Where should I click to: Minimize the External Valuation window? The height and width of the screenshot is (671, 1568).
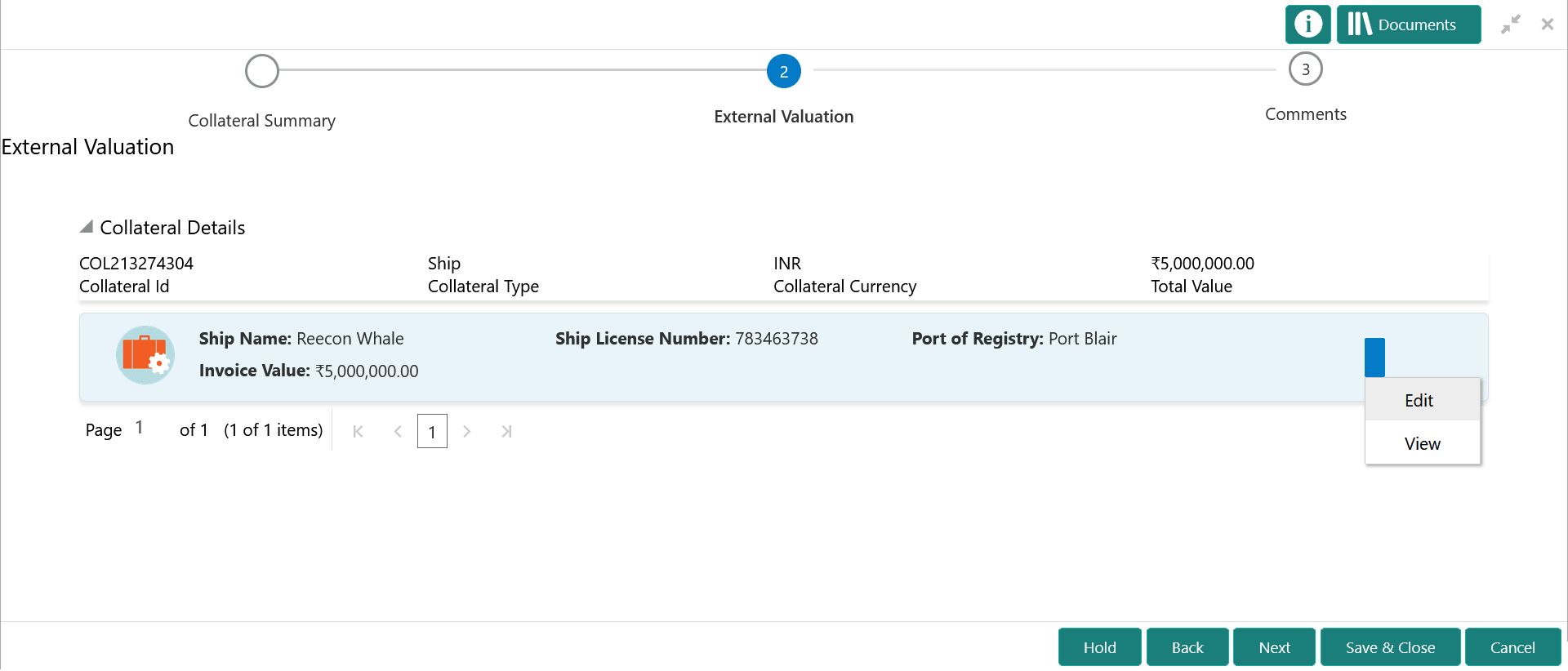point(1511,24)
